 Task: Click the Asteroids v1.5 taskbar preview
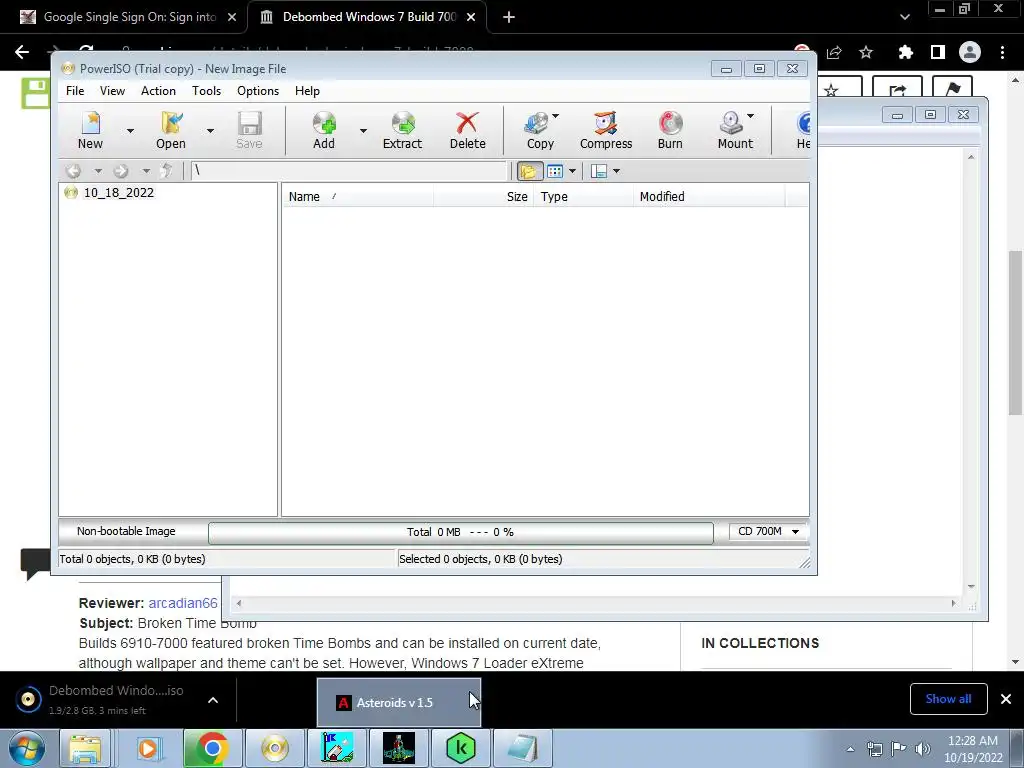398,703
